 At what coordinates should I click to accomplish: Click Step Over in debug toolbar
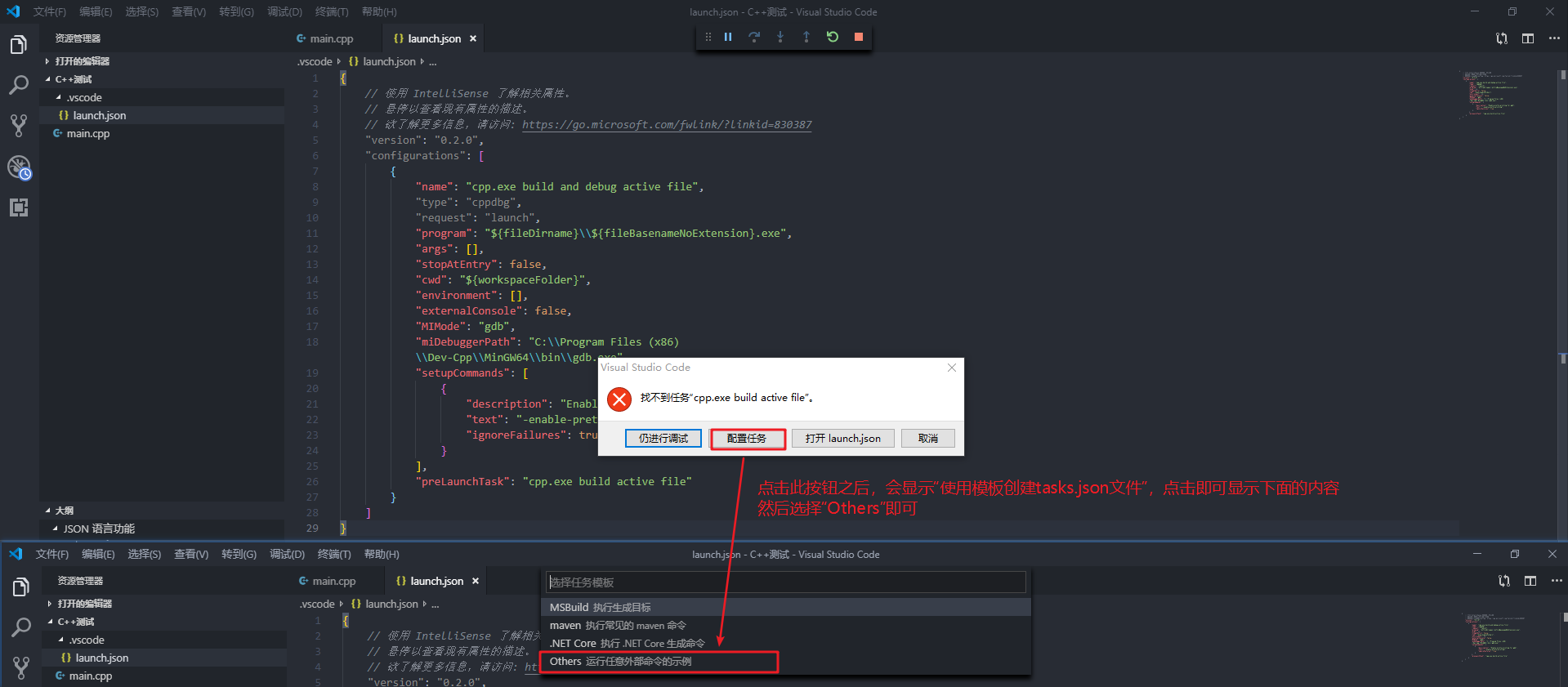click(754, 37)
